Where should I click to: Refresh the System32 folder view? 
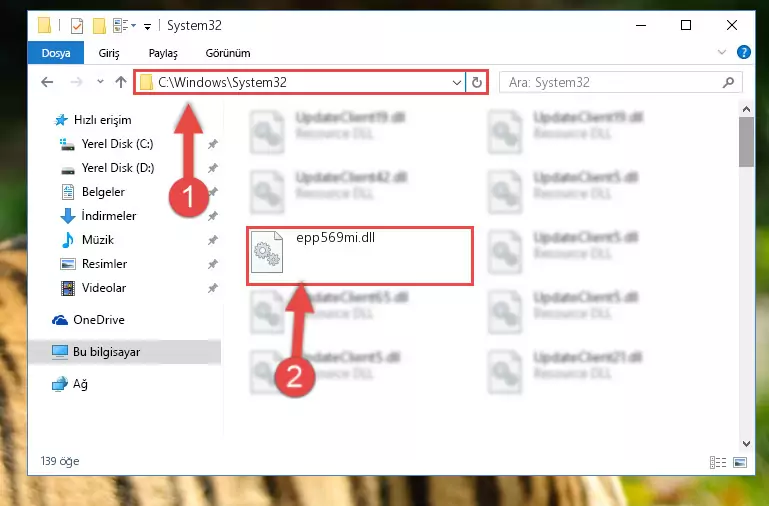tap(476, 82)
